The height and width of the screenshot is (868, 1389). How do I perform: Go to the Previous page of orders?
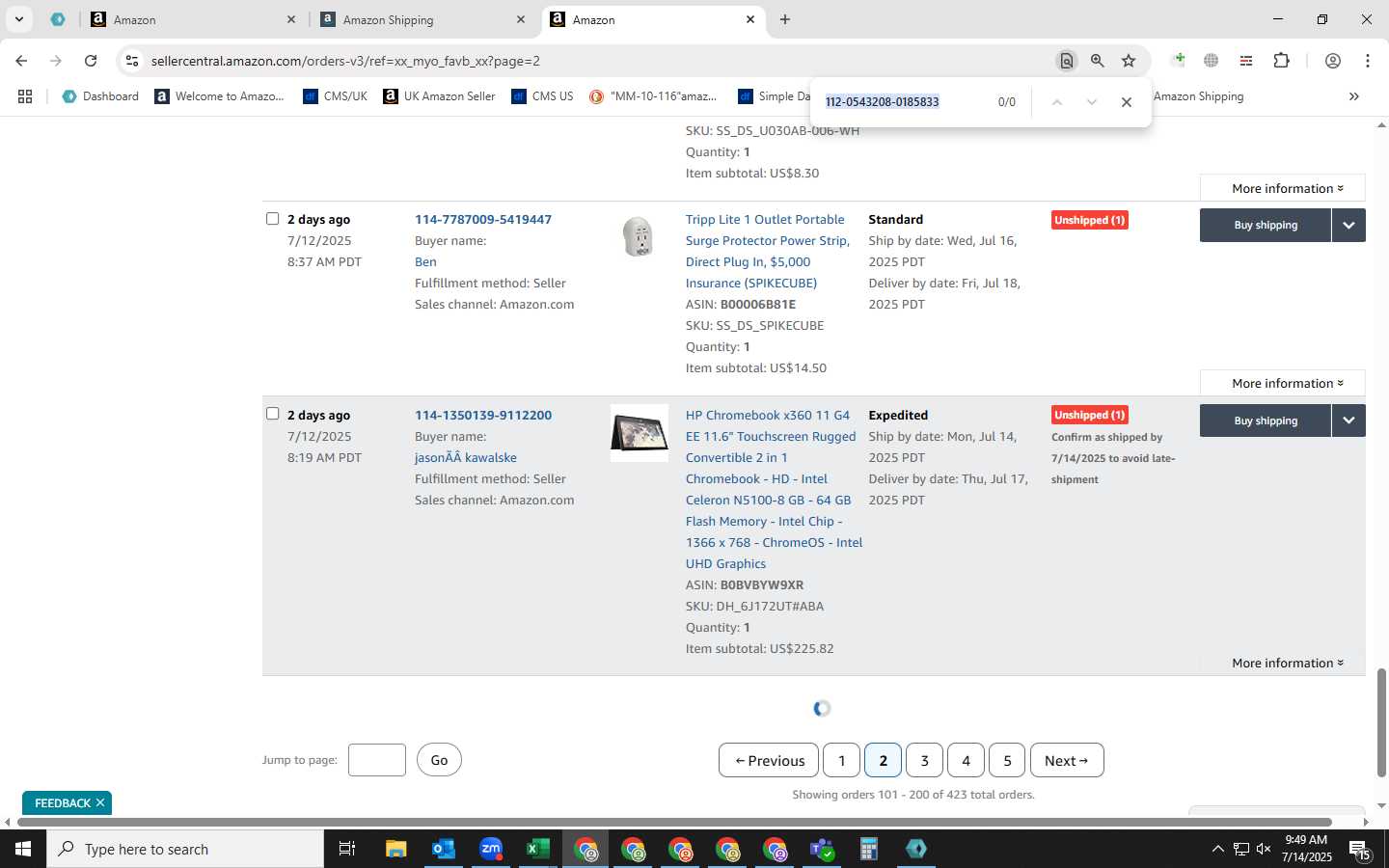(769, 760)
